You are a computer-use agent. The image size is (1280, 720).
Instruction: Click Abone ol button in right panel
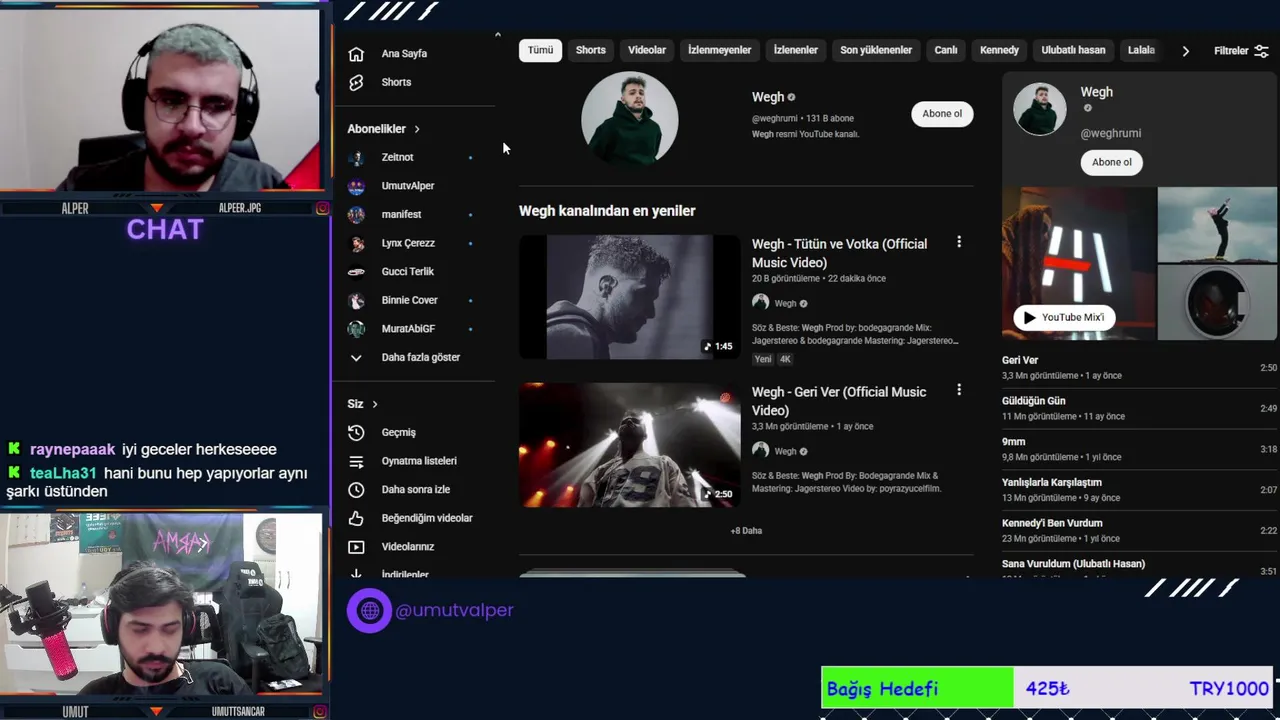click(x=1112, y=162)
